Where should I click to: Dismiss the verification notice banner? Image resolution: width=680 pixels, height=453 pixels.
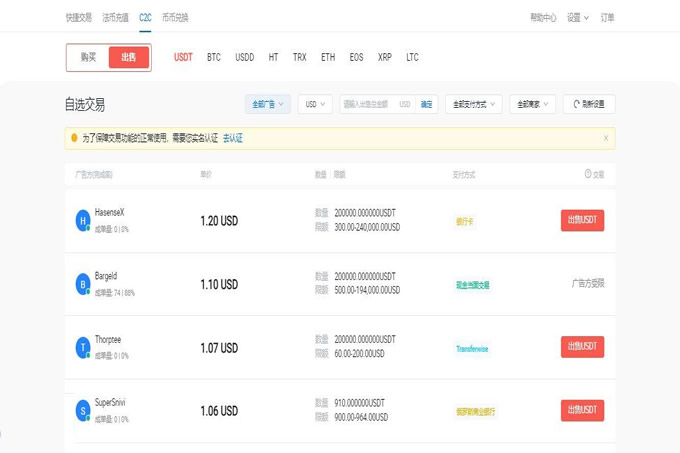[x=606, y=138]
